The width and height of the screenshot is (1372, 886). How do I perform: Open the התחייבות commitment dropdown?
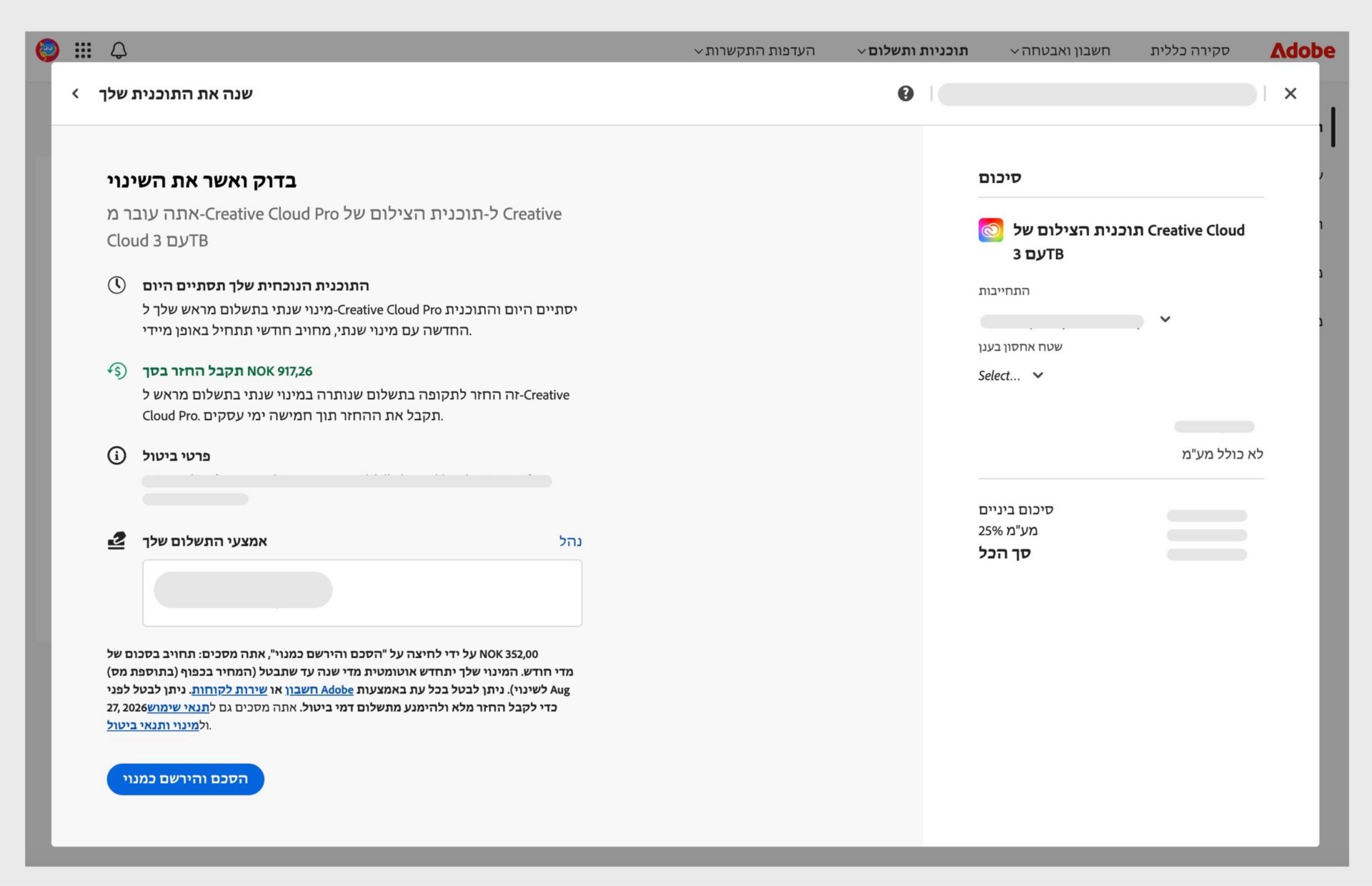pyautogui.click(x=1075, y=320)
